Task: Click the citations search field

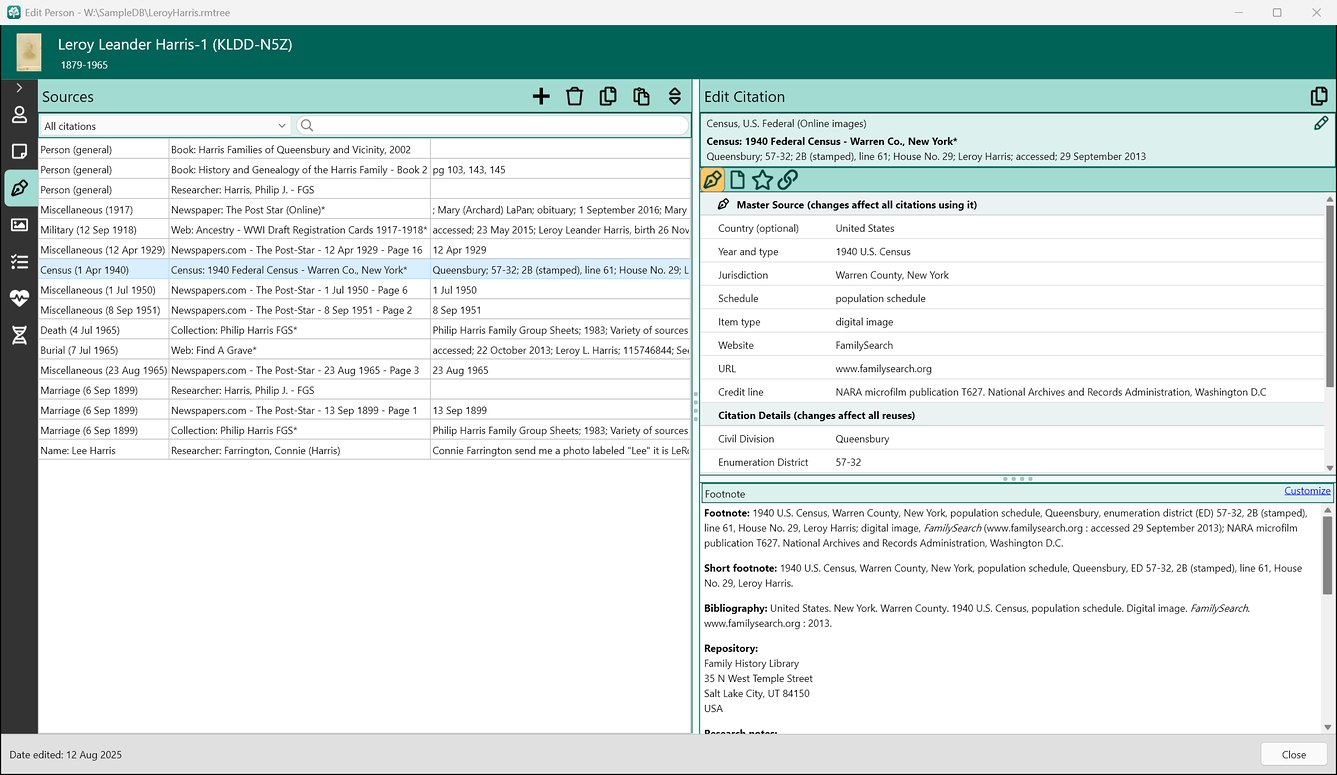Action: (x=493, y=125)
